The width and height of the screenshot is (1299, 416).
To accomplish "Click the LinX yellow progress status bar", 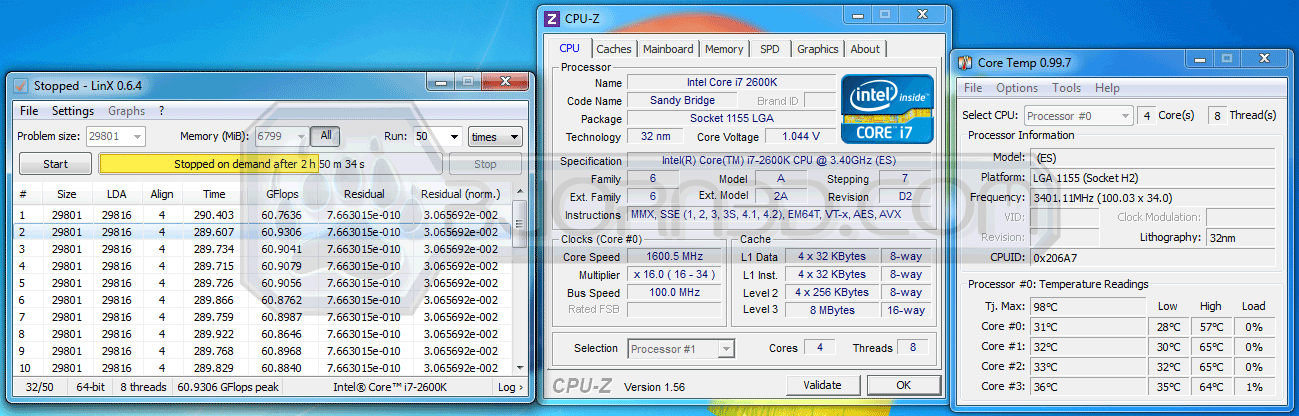I will [x=269, y=164].
